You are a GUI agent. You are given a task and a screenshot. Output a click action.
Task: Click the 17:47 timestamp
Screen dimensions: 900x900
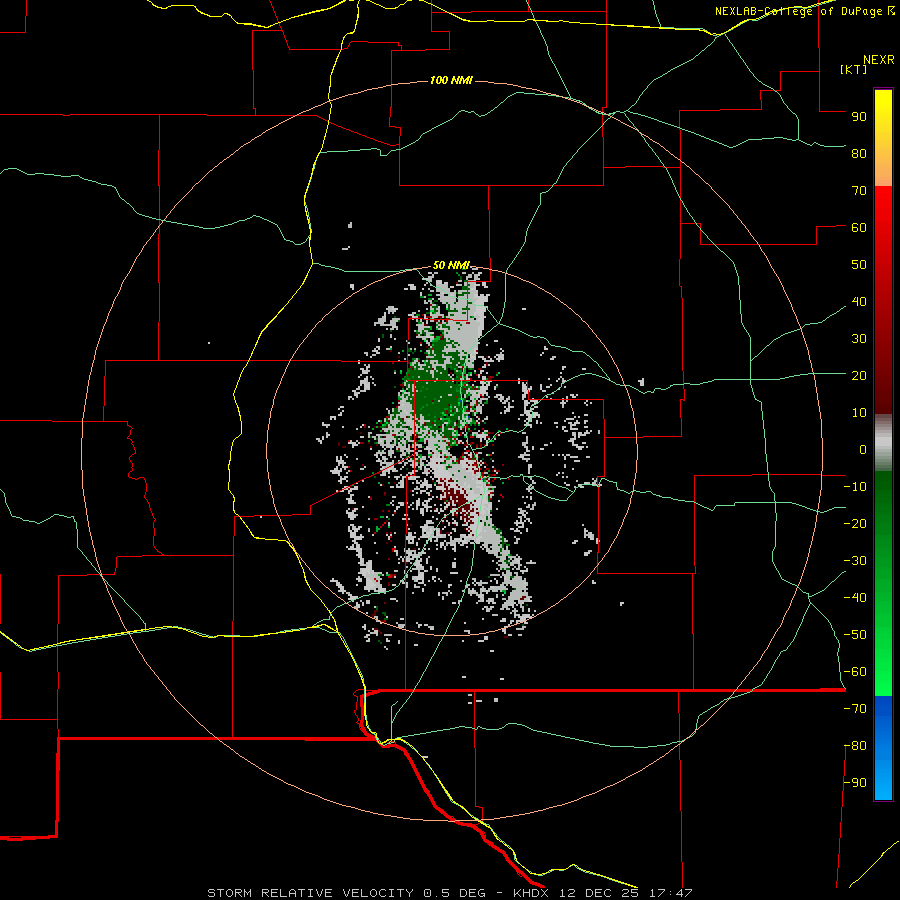tap(670, 893)
